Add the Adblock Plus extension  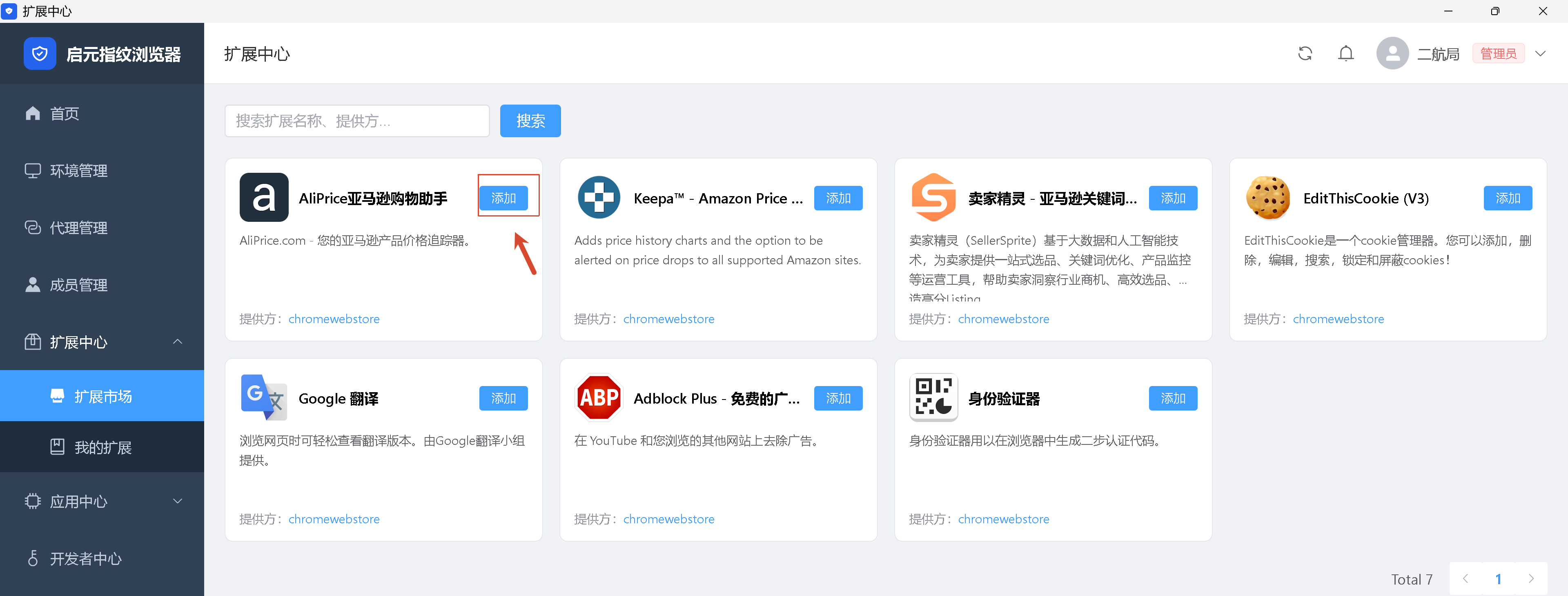click(838, 398)
